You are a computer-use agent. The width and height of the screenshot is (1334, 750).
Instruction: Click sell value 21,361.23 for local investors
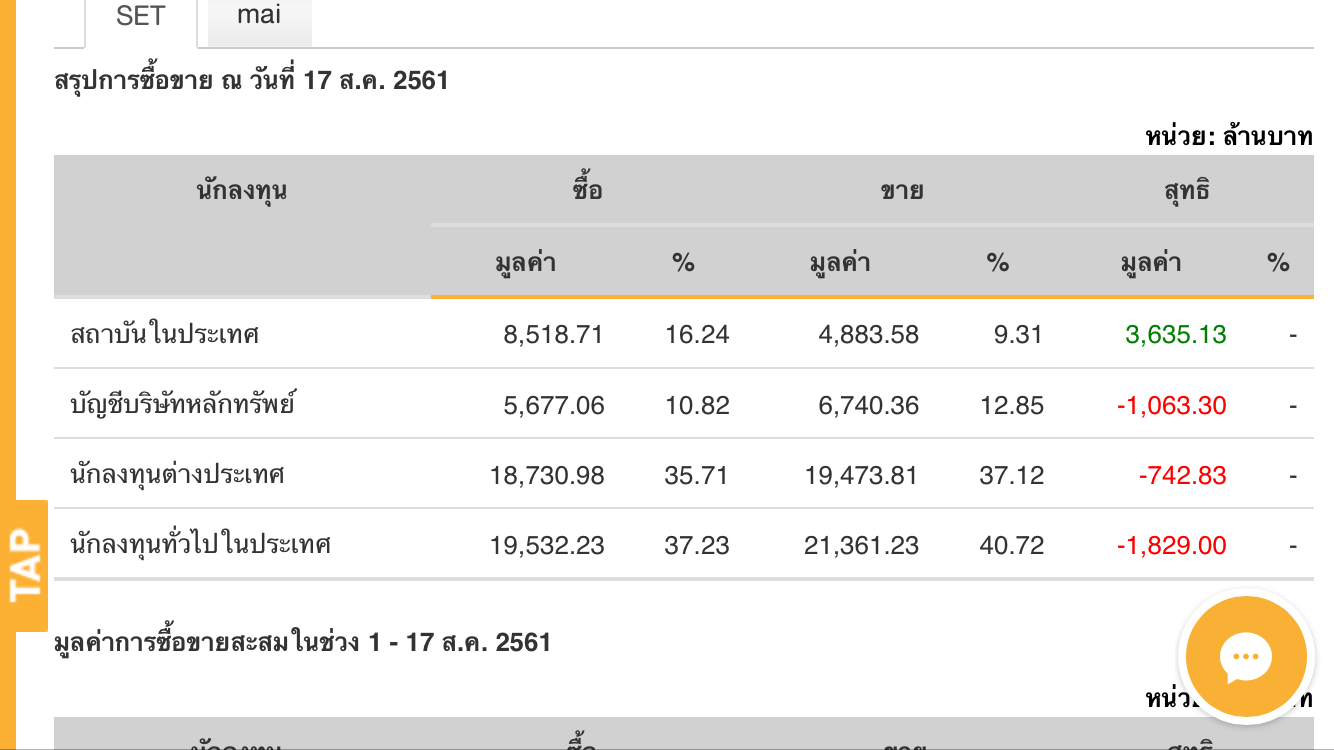coord(861,545)
